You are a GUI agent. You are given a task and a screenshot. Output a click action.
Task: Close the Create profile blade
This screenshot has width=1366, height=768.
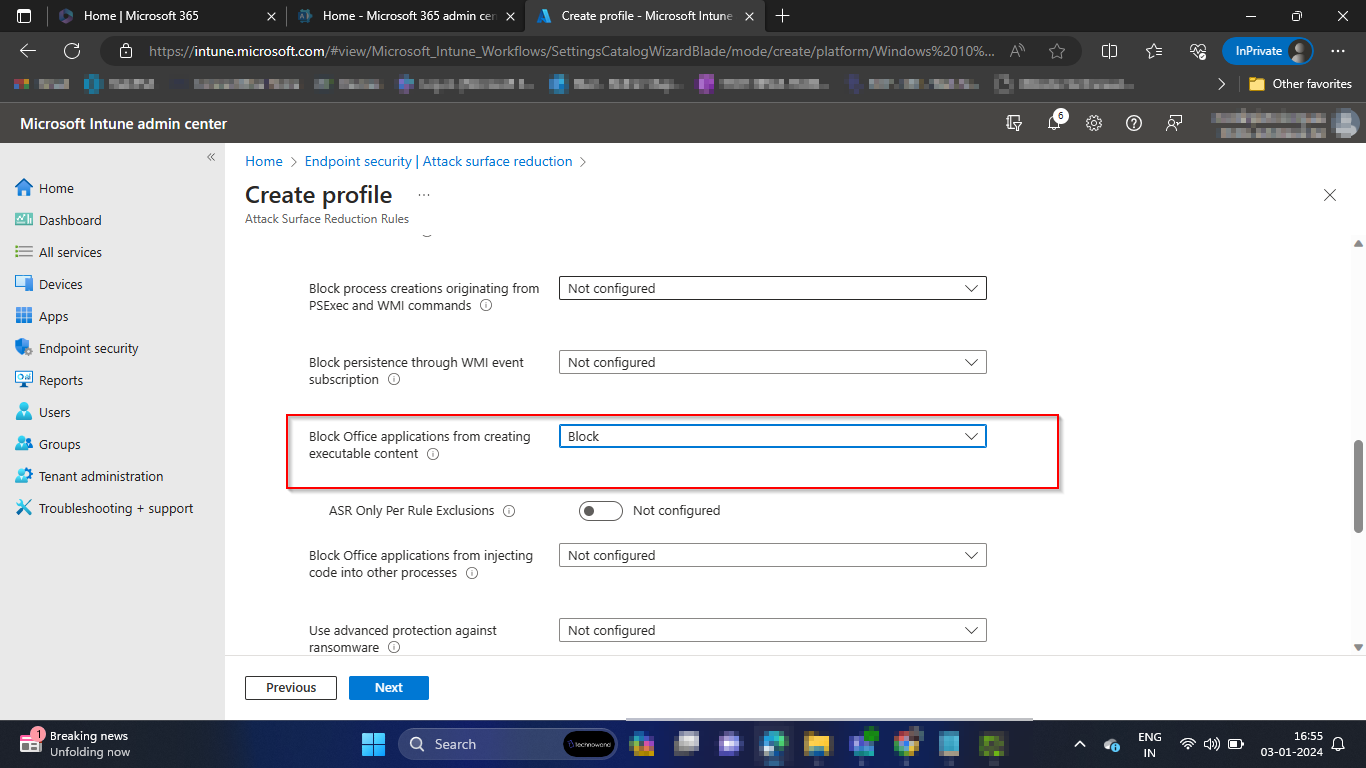1330,195
